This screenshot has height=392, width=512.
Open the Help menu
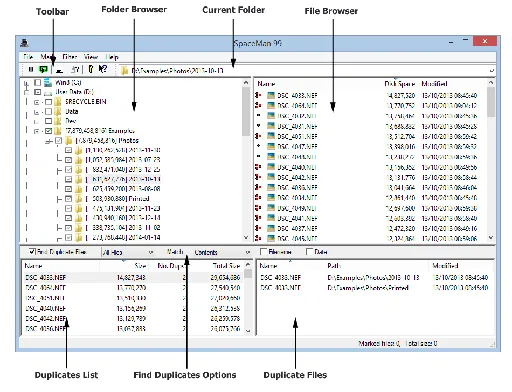[x=112, y=57]
